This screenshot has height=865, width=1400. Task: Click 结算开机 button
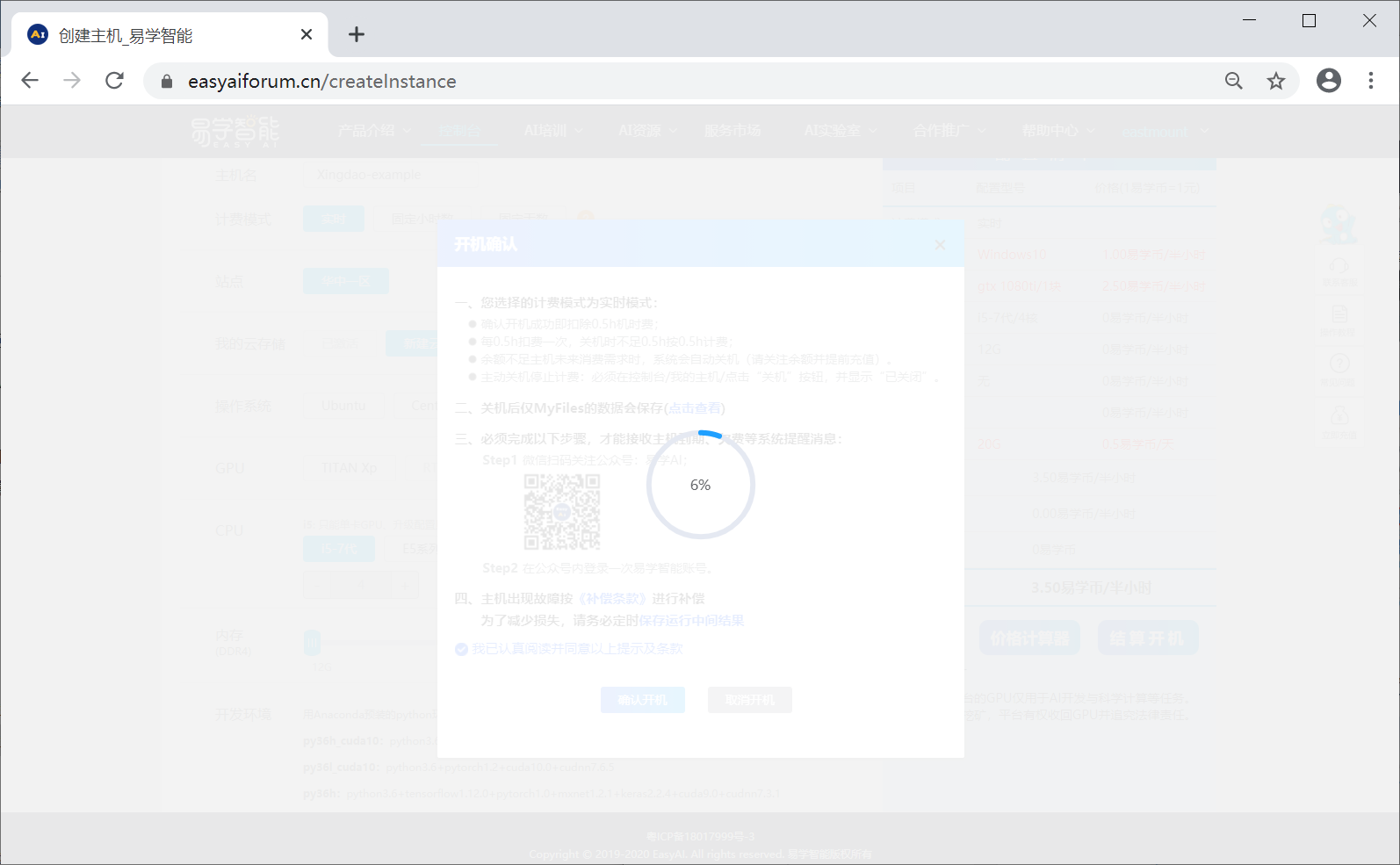1148,638
